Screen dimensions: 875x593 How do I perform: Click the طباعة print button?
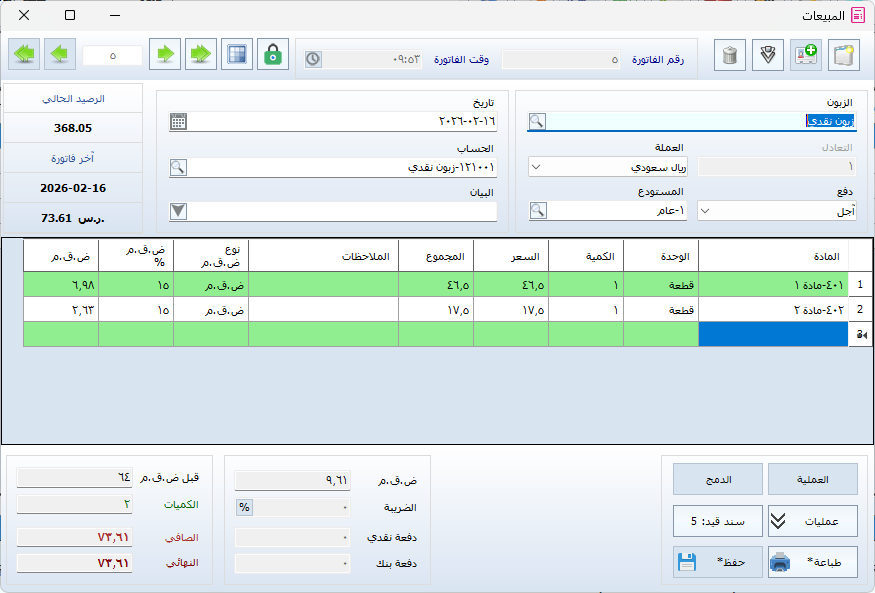click(x=812, y=562)
